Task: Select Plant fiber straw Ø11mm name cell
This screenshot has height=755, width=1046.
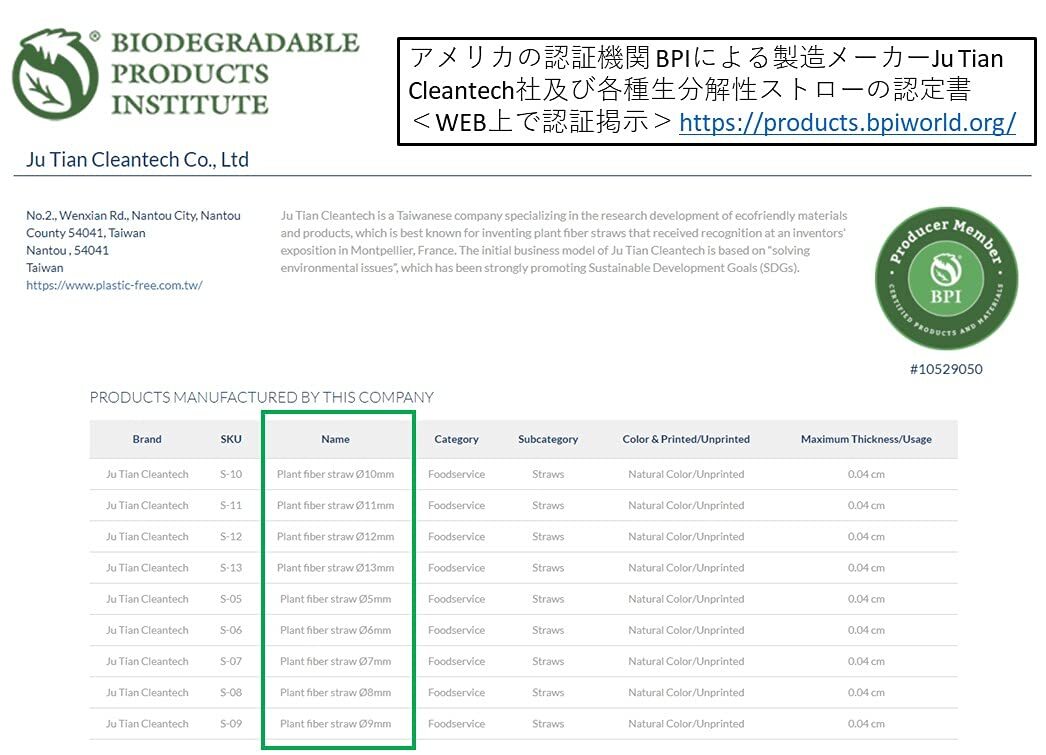Action: click(x=336, y=506)
